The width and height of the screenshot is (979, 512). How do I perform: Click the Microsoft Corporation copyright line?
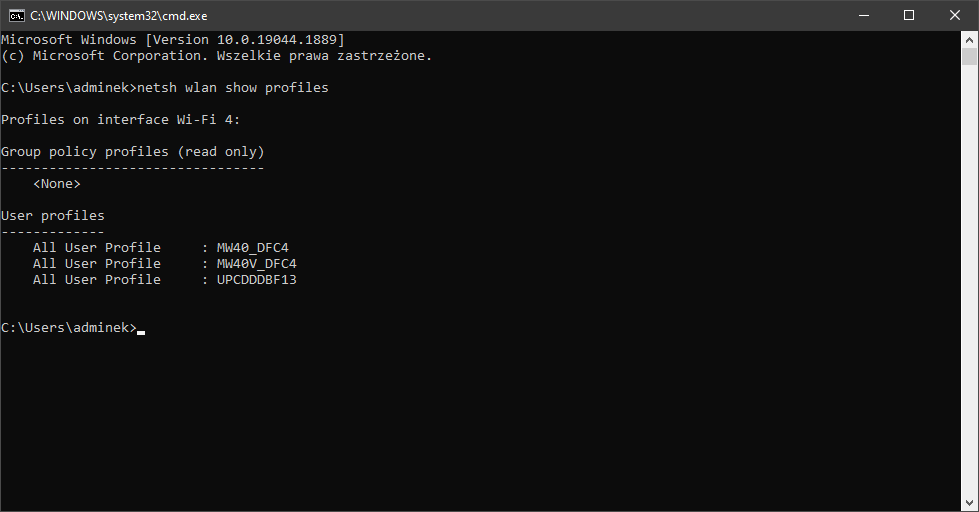[x=216, y=56]
